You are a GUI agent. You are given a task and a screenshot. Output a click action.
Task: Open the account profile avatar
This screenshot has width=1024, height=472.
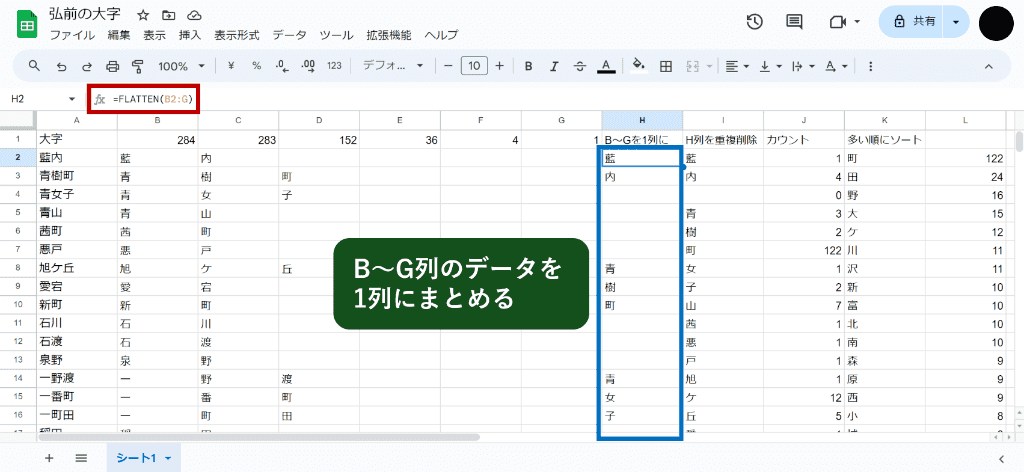[996, 23]
